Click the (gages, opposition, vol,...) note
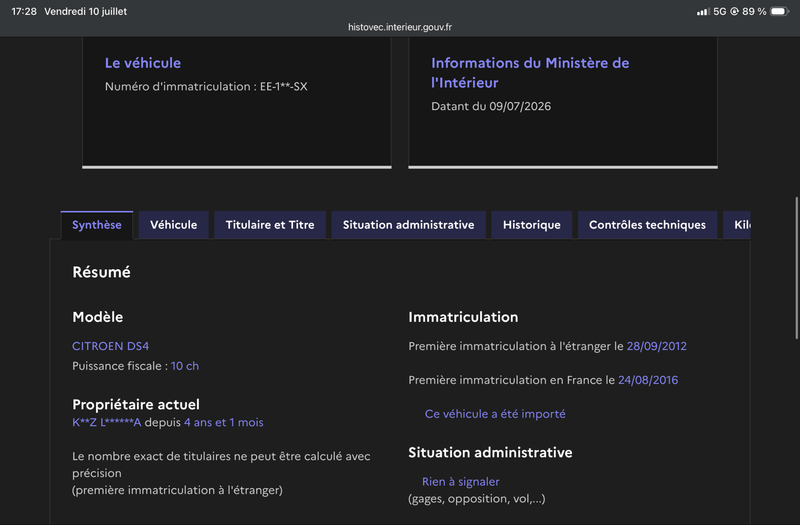The height and width of the screenshot is (525, 800). click(x=477, y=498)
